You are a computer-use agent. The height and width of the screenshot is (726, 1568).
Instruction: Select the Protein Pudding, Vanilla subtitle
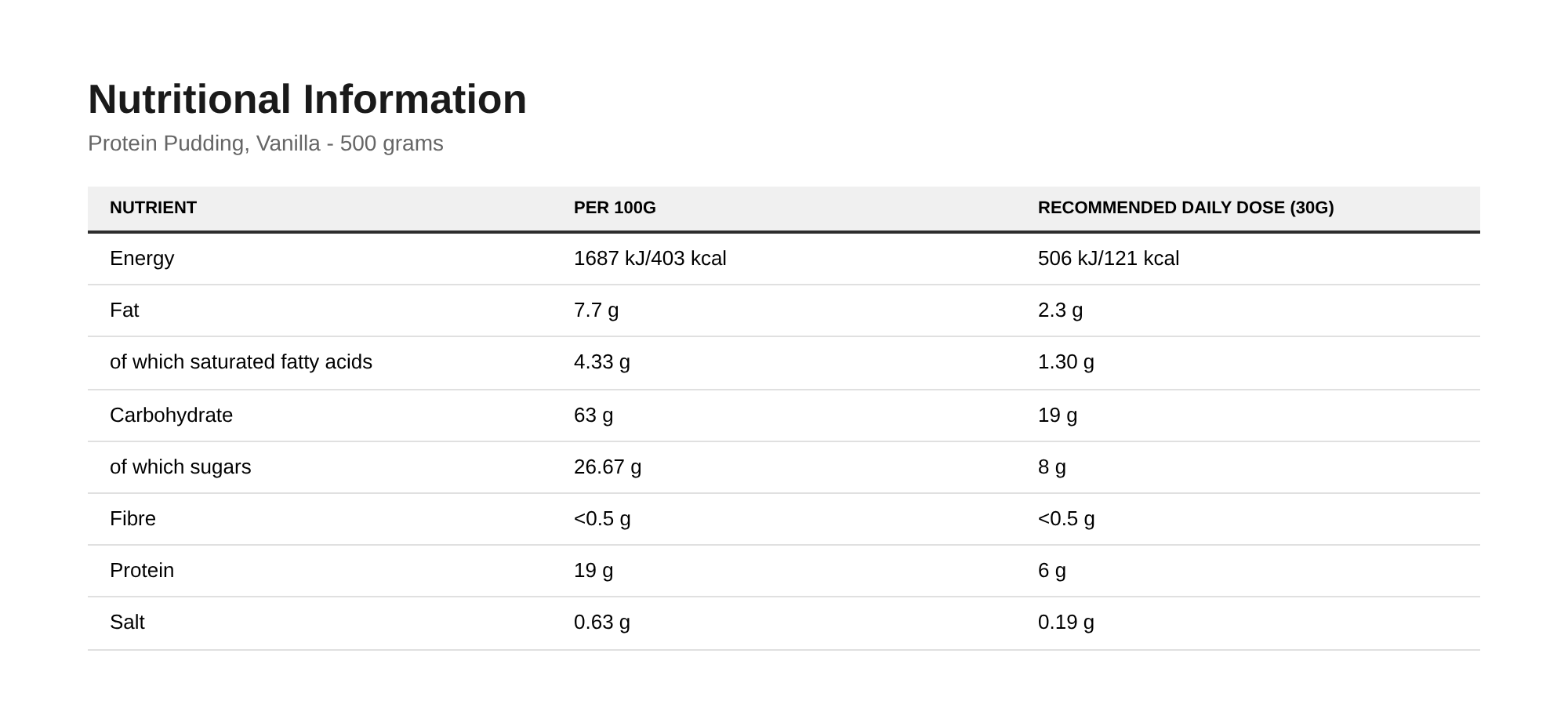click(x=266, y=143)
